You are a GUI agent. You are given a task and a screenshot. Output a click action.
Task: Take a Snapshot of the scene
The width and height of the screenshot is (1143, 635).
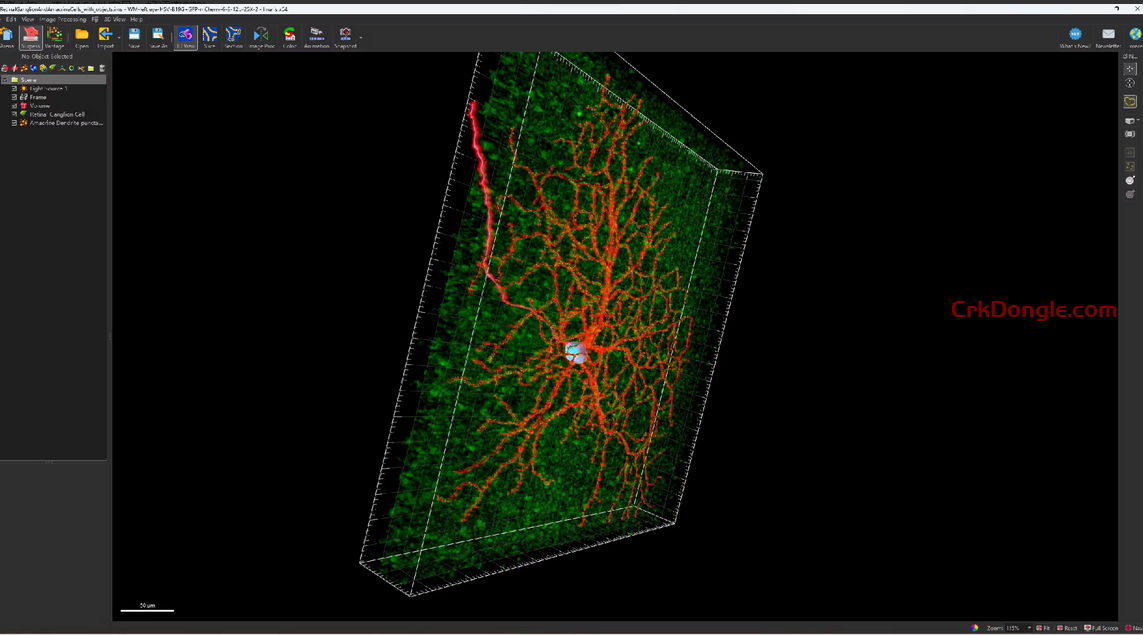coord(345,37)
